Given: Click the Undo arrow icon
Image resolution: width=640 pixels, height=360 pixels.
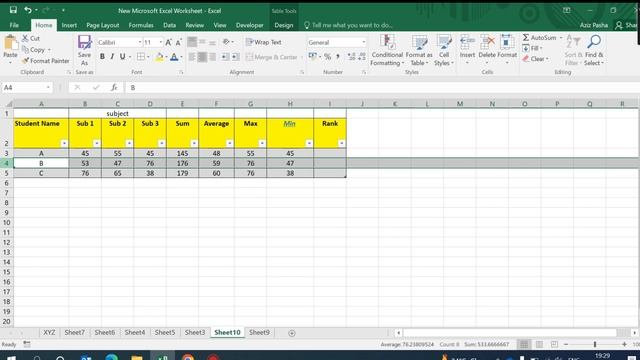Looking at the screenshot, I should 28,10.
